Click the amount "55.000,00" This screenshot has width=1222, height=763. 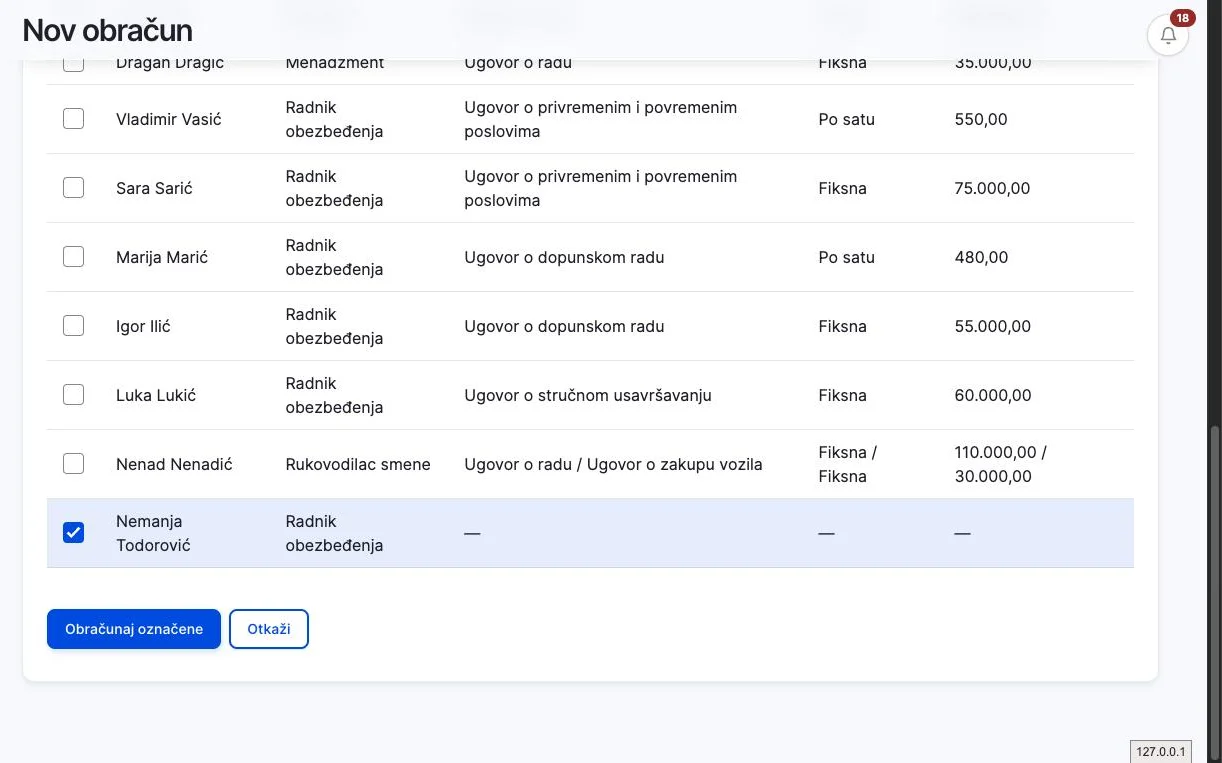(x=993, y=326)
